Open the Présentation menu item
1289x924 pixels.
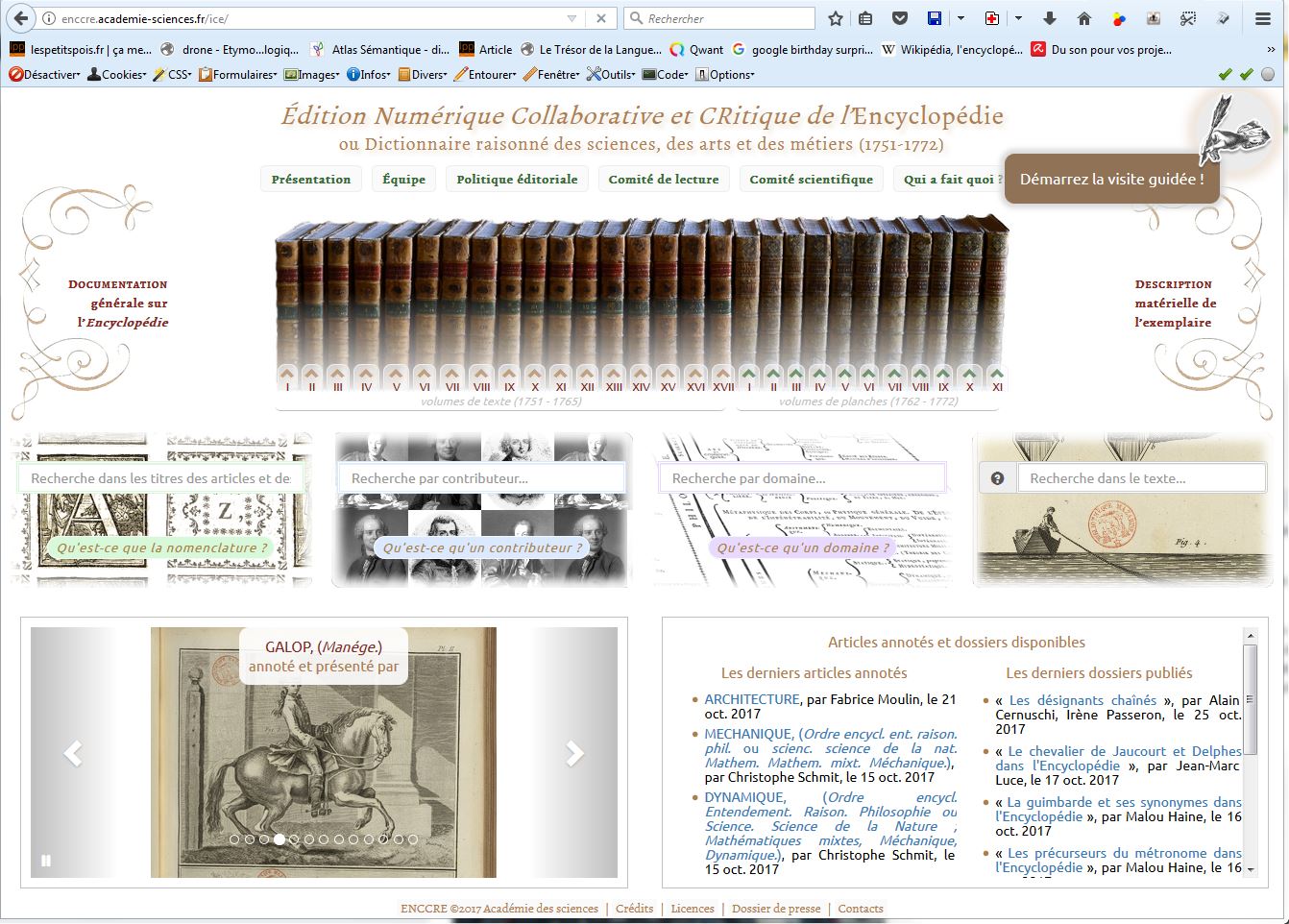[311, 180]
